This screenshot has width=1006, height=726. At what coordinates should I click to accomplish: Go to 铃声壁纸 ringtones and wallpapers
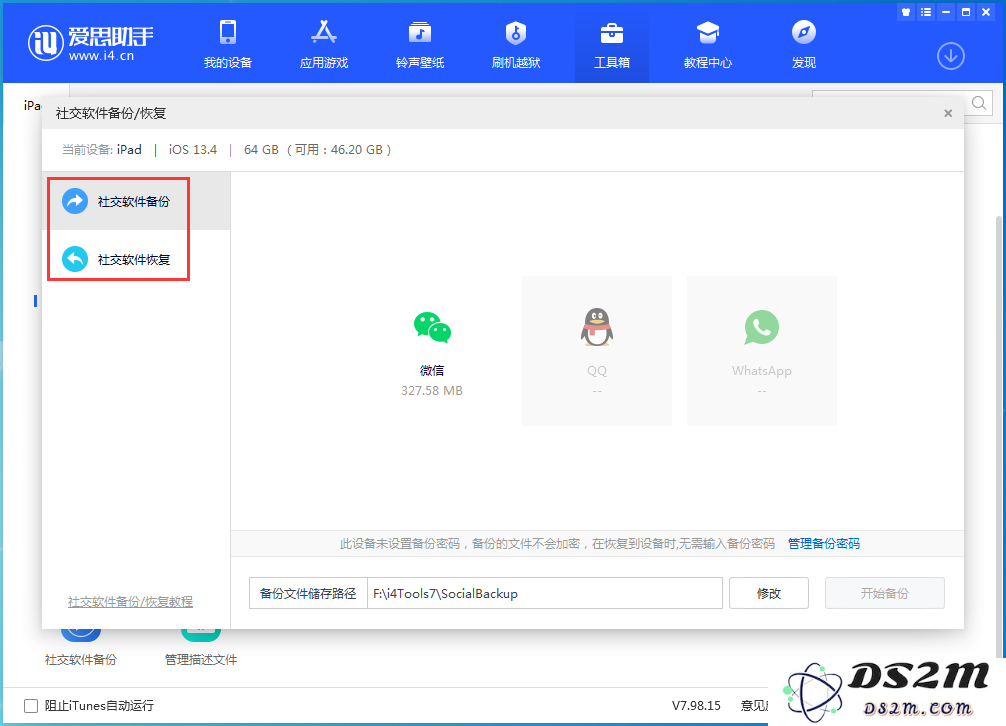pyautogui.click(x=420, y=44)
